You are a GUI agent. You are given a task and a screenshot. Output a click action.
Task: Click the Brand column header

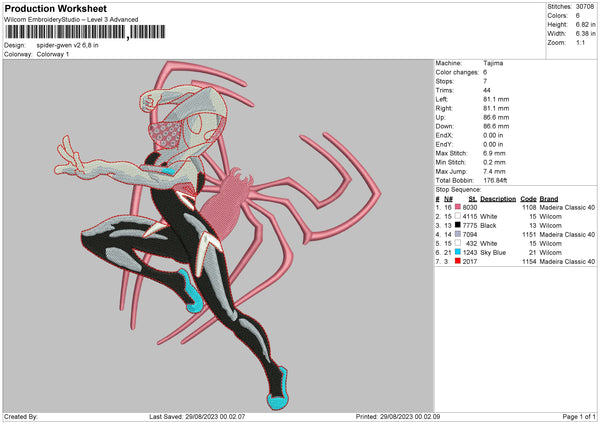tap(549, 199)
